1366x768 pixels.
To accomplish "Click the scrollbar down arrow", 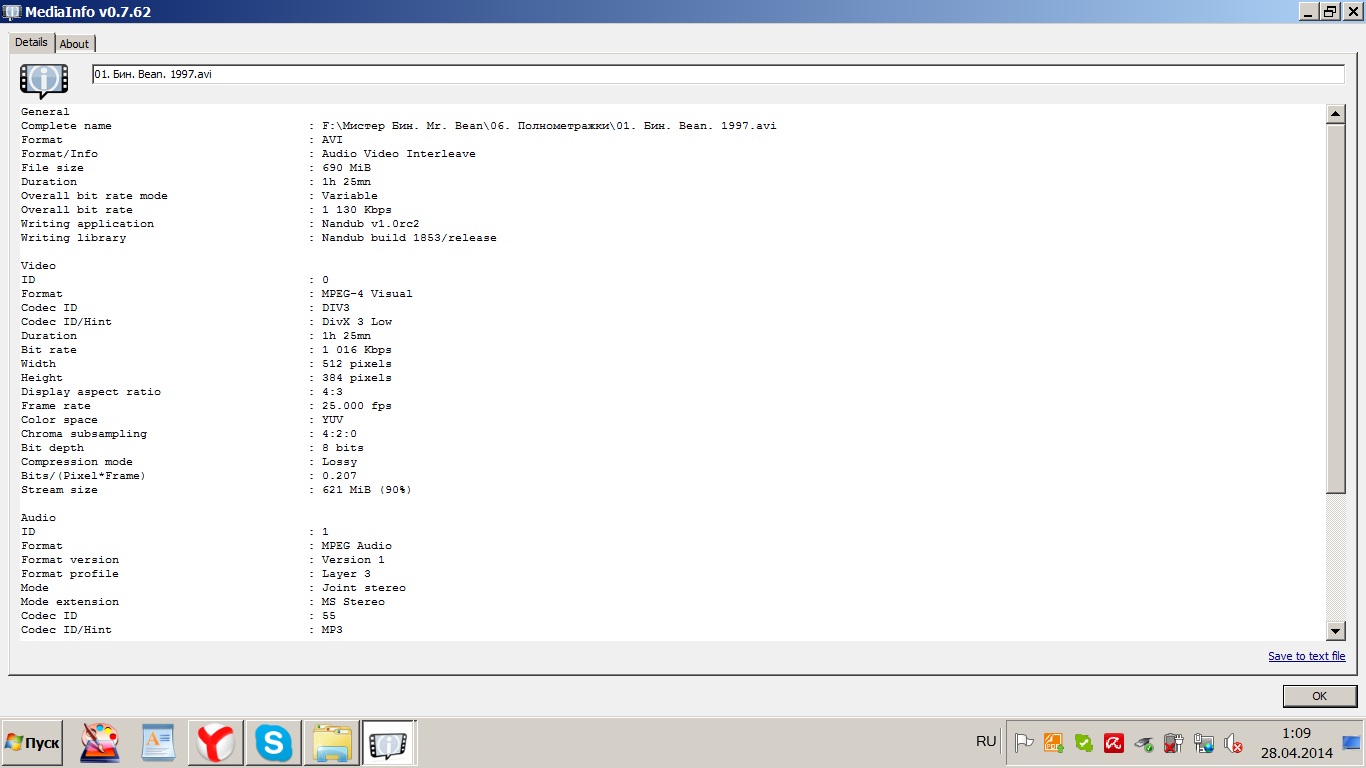I will 1336,631.
